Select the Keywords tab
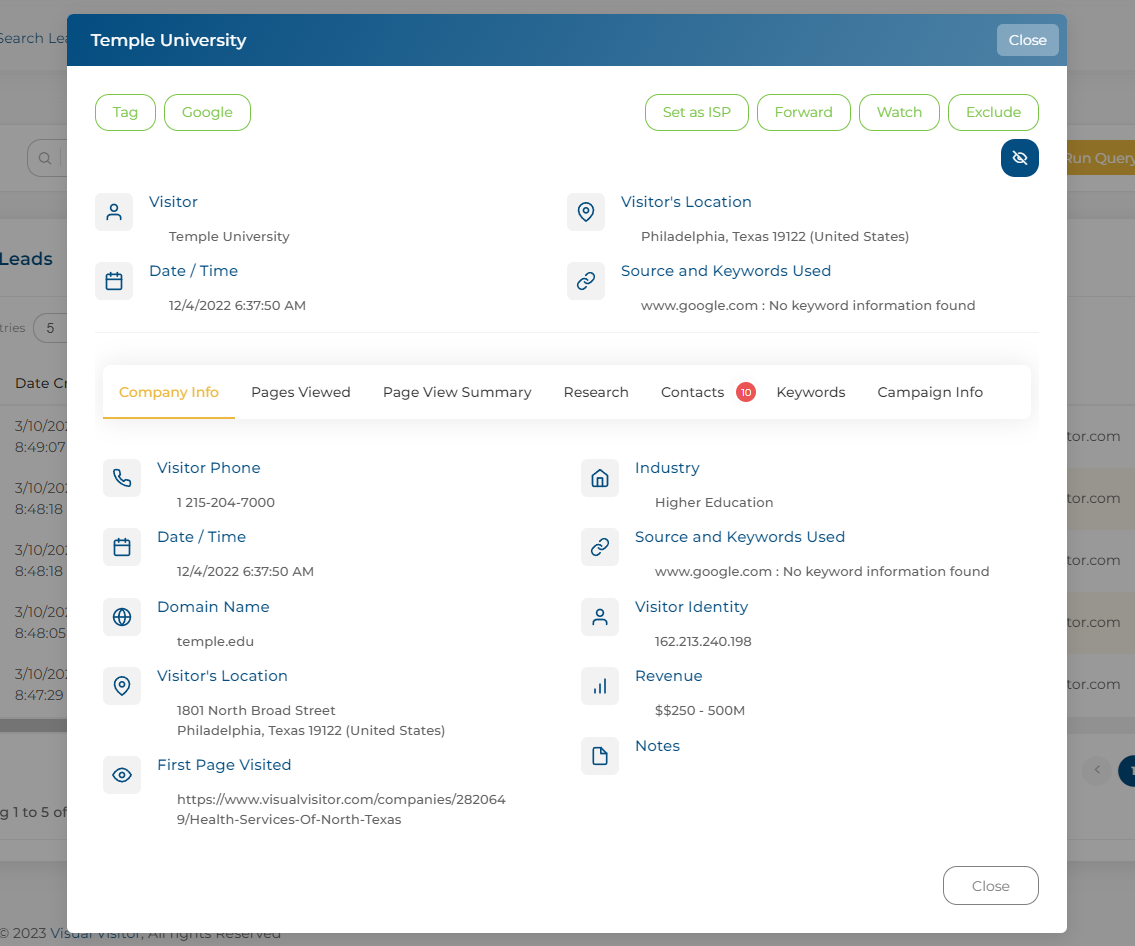1135x946 pixels. 811,392
